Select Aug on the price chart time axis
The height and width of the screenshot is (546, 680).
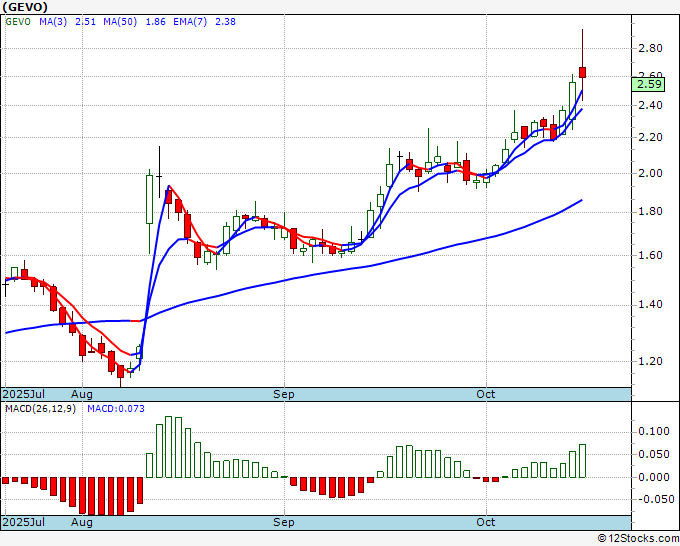[82, 394]
